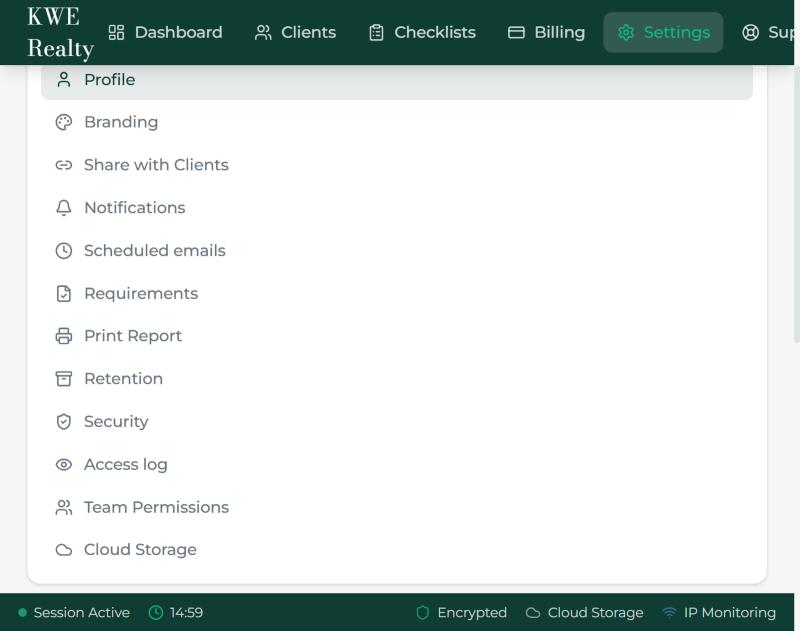This screenshot has height=631, width=800.
Task: Click the Profile person icon
Action: coord(64,80)
